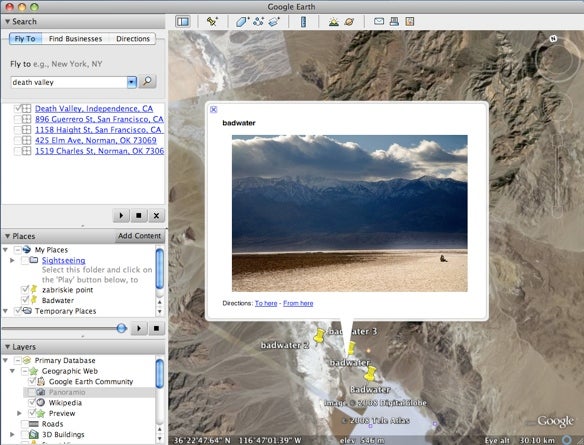The width and height of the screenshot is (584, 445).
Task: Uncheck the zabriskie point checkbox
Action: point(25,289)
